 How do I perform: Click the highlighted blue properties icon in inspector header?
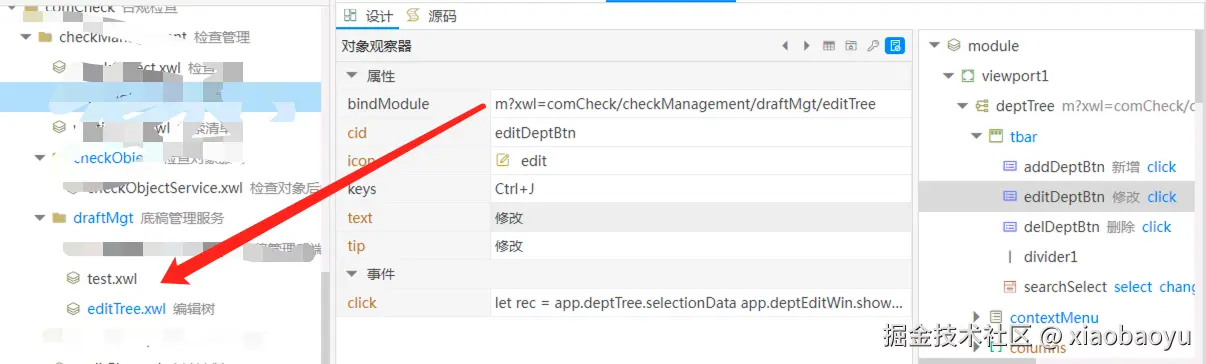tap(896, 46)
